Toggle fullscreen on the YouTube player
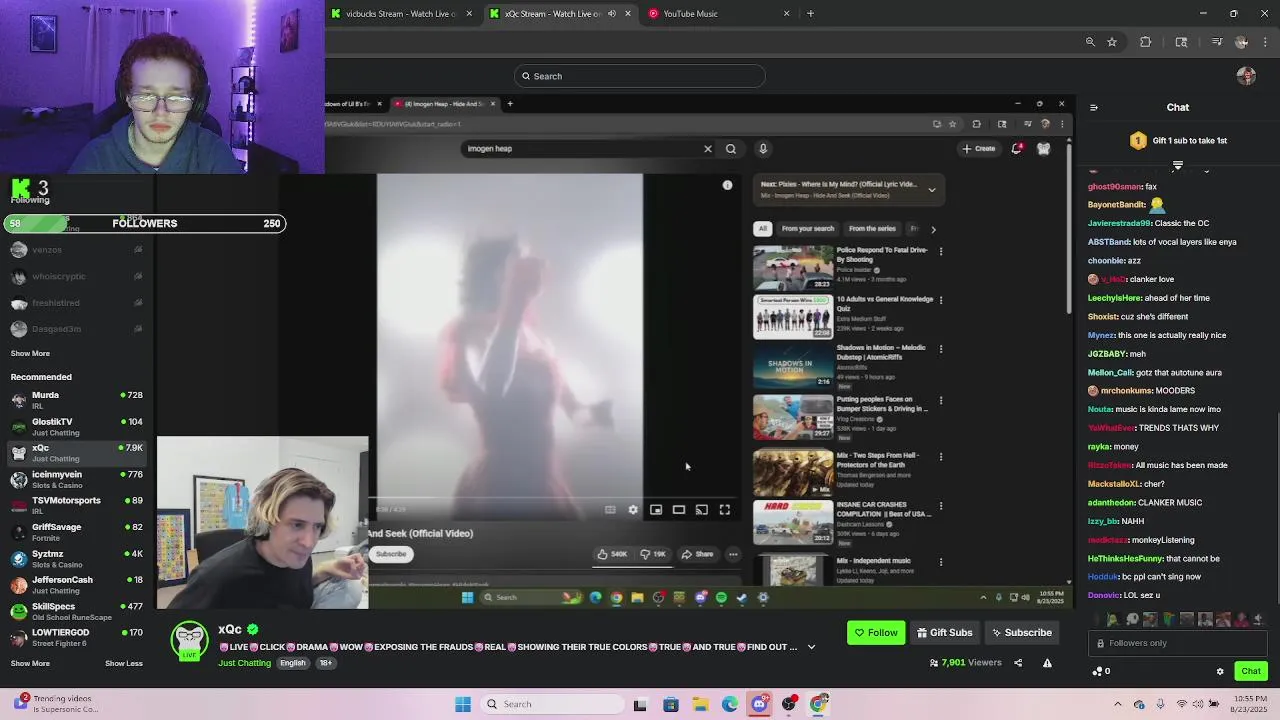Viewport: 1280px width, 720px height. [725, 510]
